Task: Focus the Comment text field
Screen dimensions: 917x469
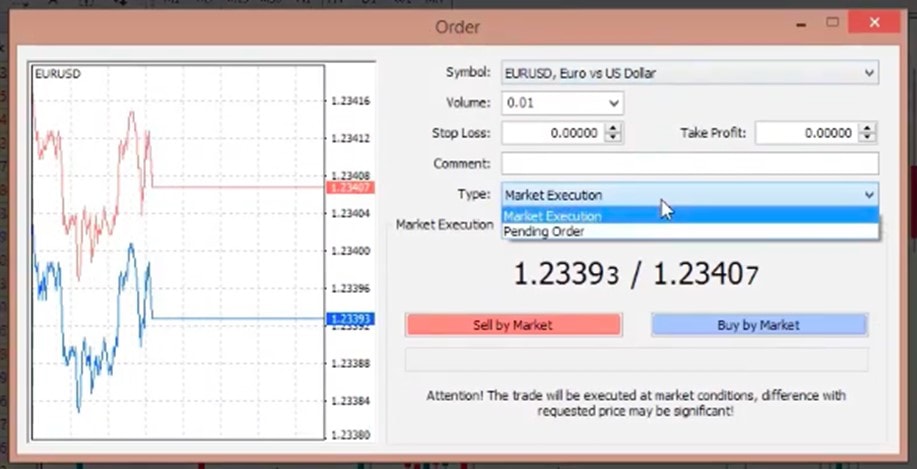Action: pos(689,164)
